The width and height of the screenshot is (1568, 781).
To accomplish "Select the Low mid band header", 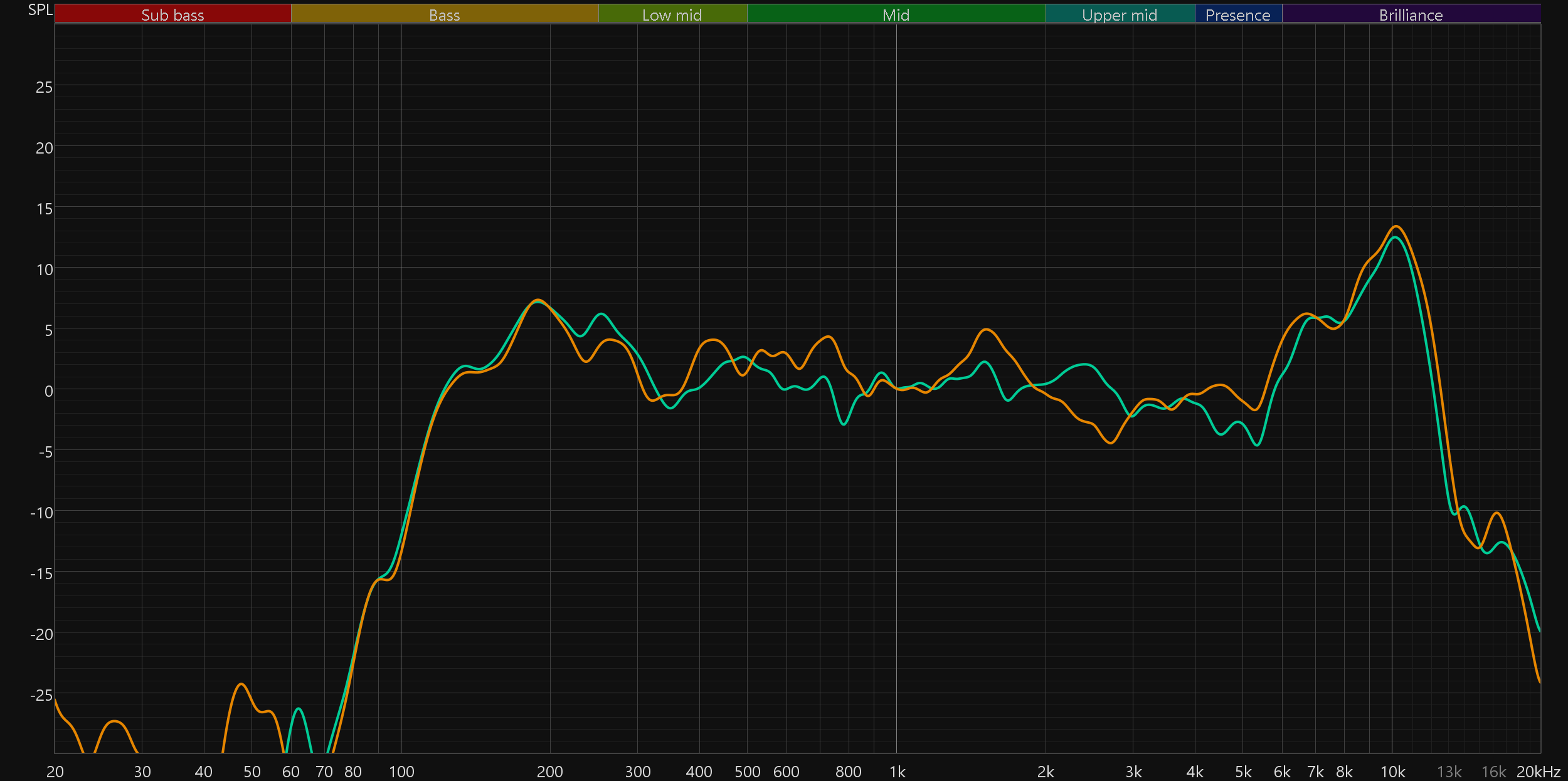I will pos(672,14).
